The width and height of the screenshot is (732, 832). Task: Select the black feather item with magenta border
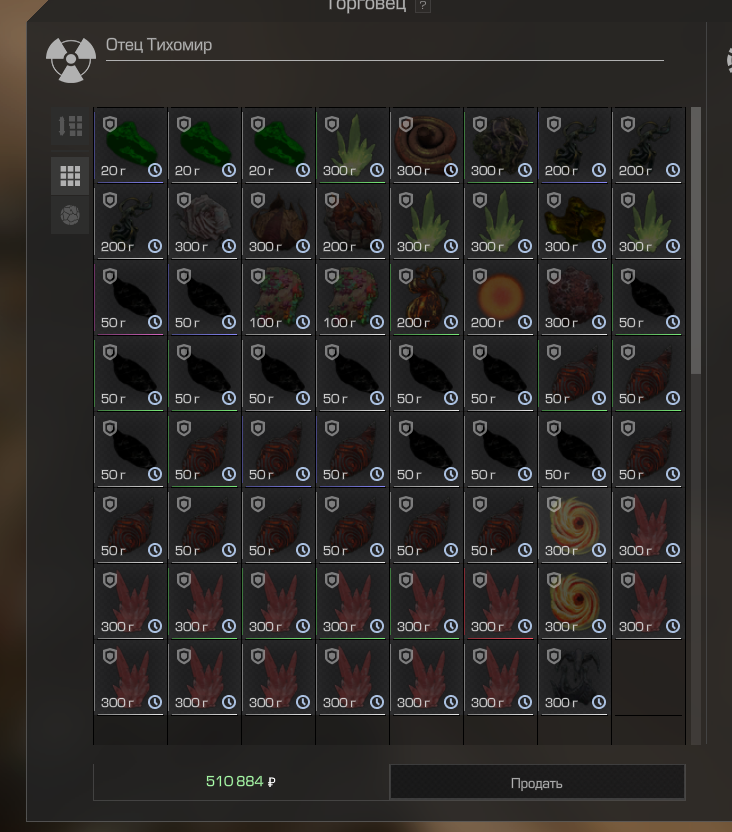pos(130,297)
